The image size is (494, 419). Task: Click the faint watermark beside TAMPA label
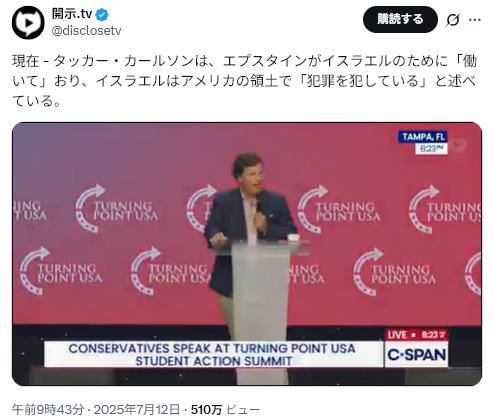[457, 145]
